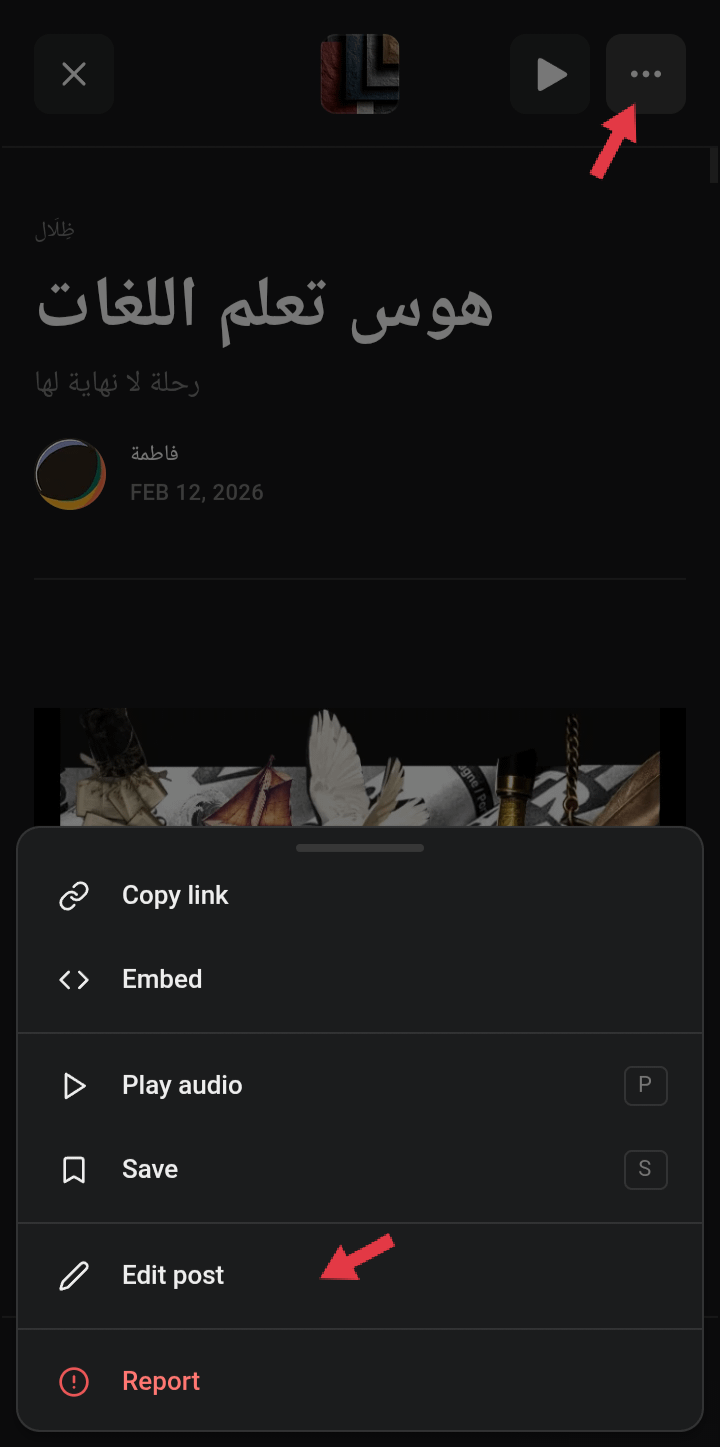Open the post's collage header image
Viewport: 720px width, 1447px height.
pyautogui.click(x=360, y=767)
